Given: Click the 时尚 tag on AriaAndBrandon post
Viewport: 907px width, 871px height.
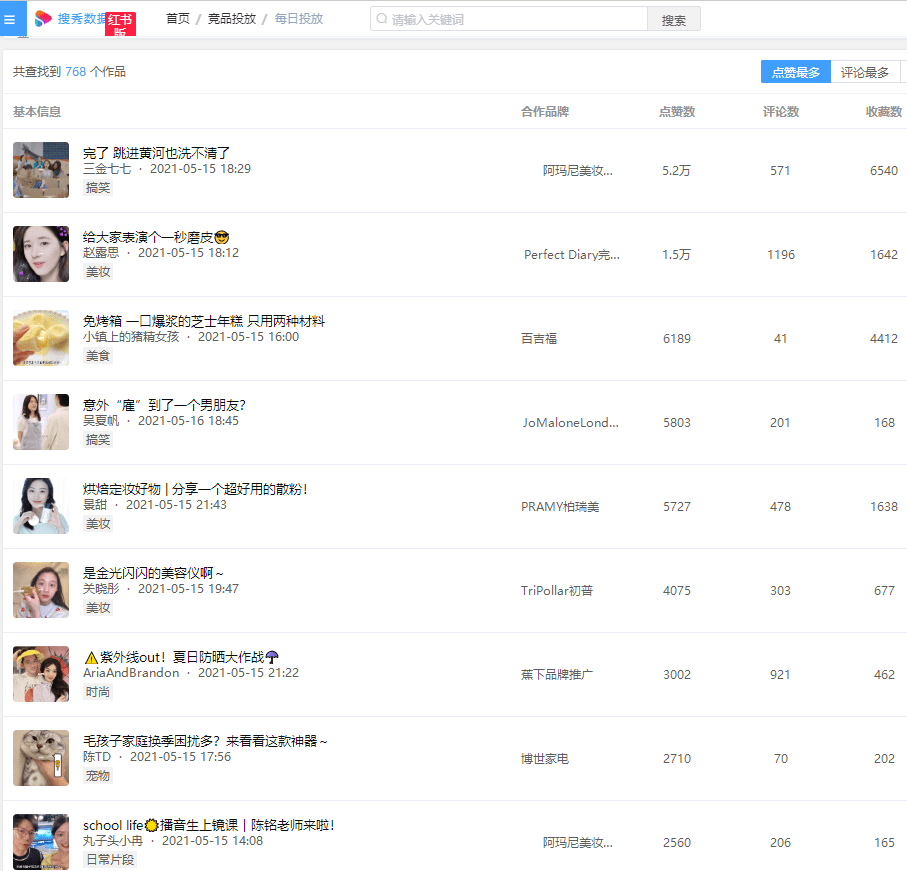Looking at the screenshot, I should coord(98,692).
